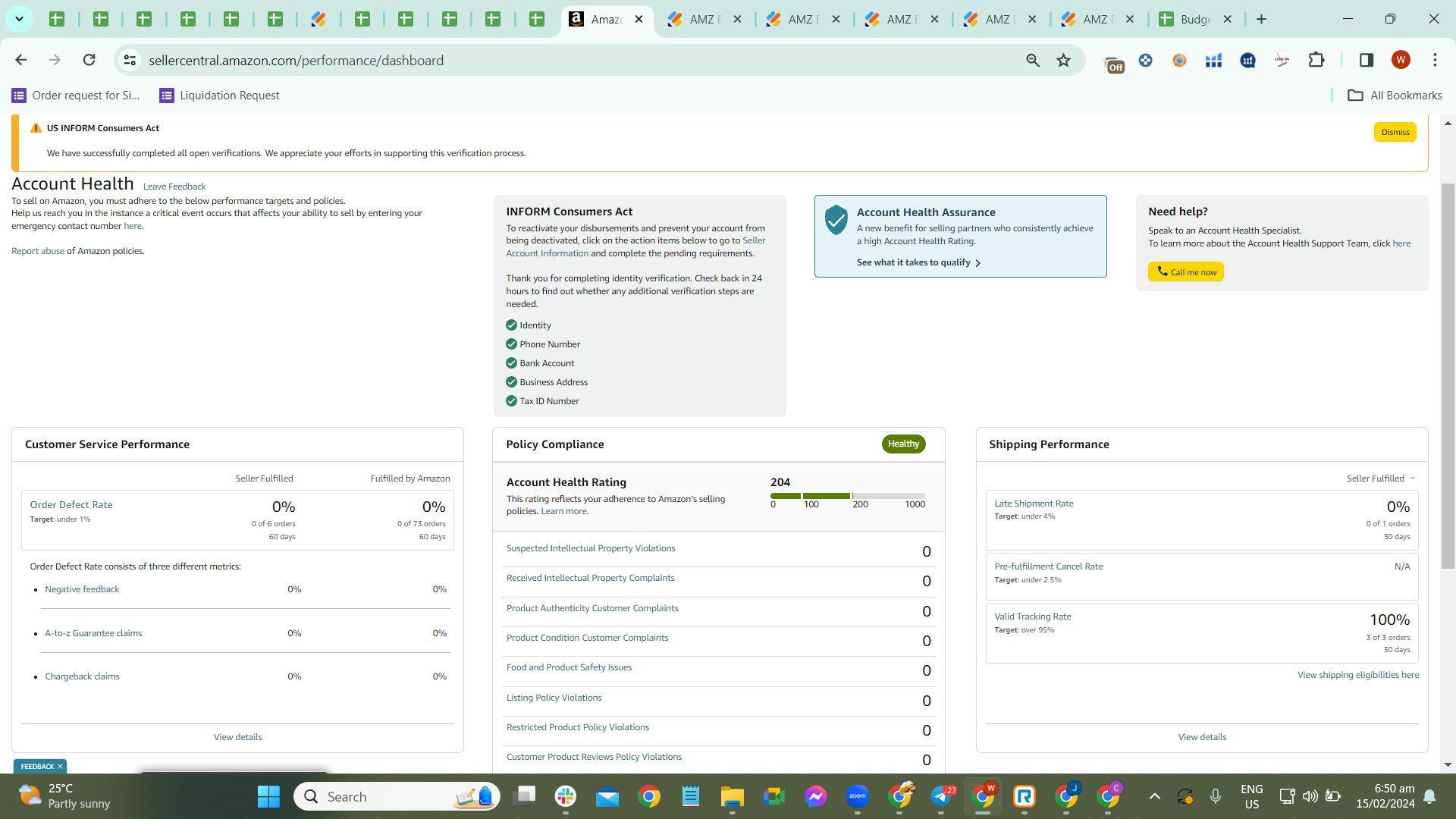Expand 'See what it takes to qualify'

click(x=919, y=262)
